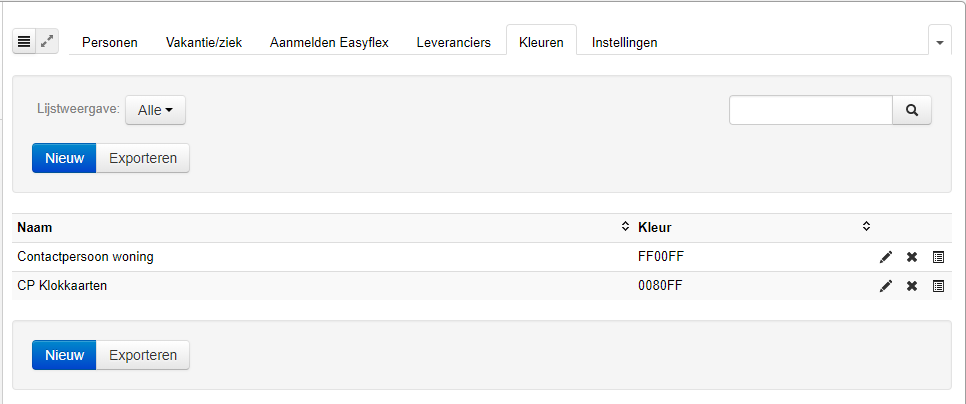Select the Leveranciers tab
This screenshot has width=966, height=404.
point(453,42)
